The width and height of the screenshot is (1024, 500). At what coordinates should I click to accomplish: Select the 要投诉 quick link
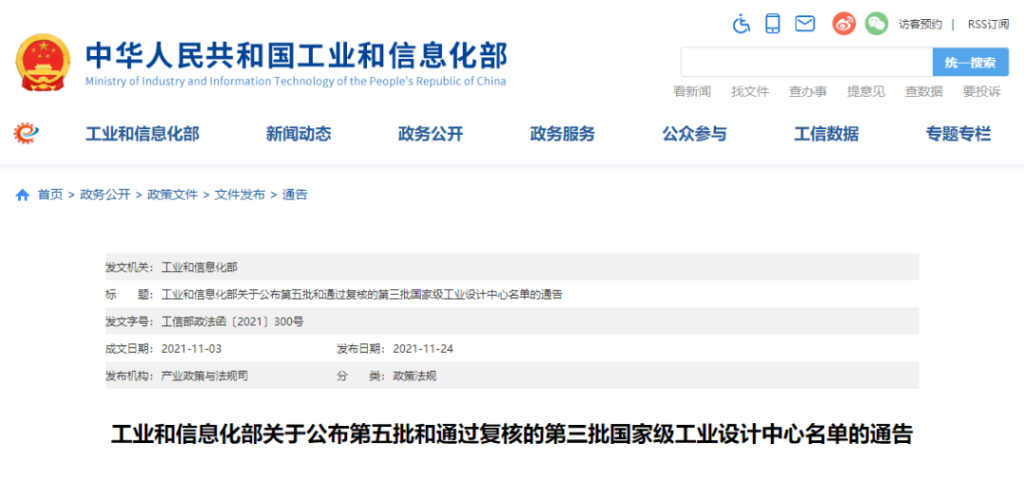[x=982, y=91]
